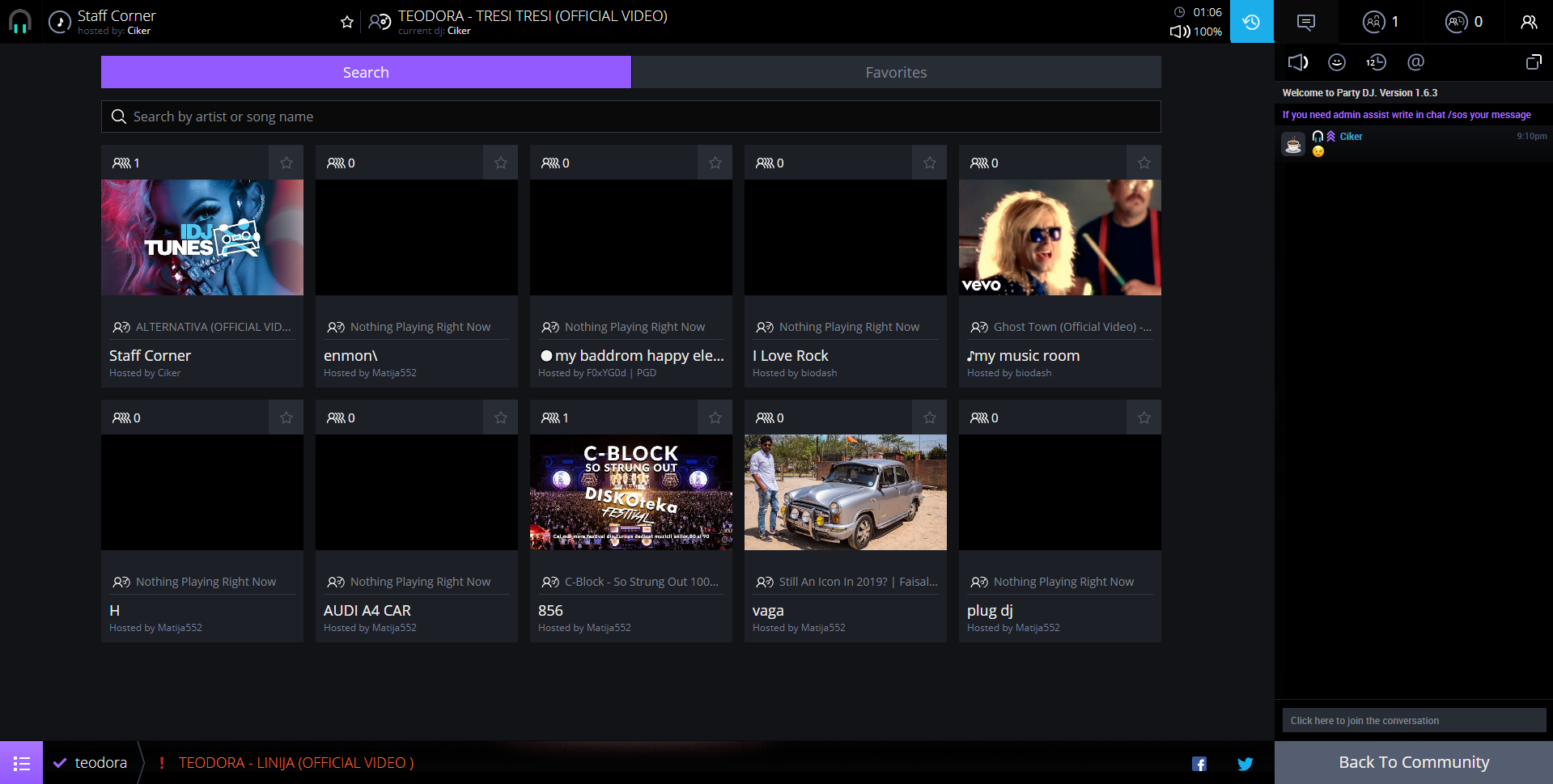Favorite the my music room star

coord(1144,163)
